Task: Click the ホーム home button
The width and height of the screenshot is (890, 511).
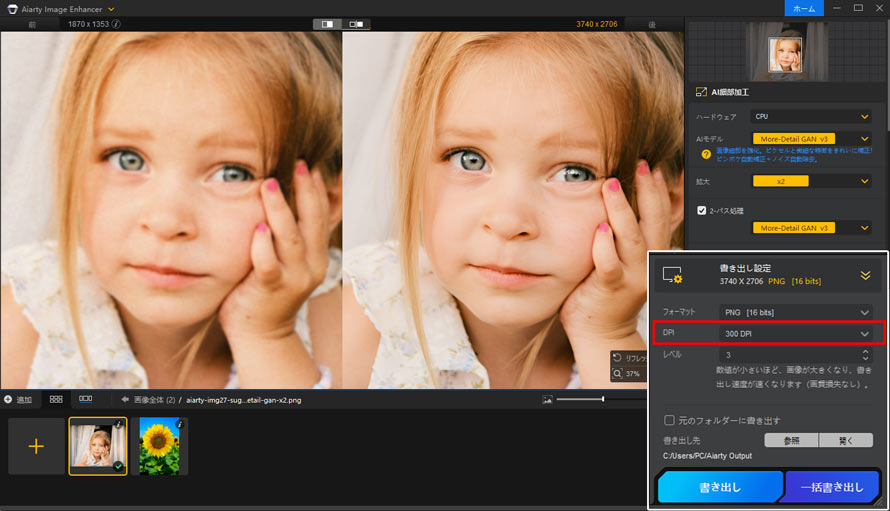Action: pos(804,9)
